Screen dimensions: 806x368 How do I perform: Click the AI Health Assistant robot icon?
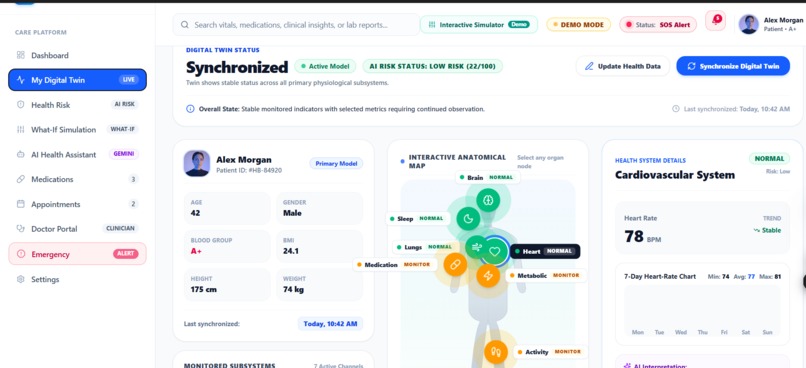point(21,154)
